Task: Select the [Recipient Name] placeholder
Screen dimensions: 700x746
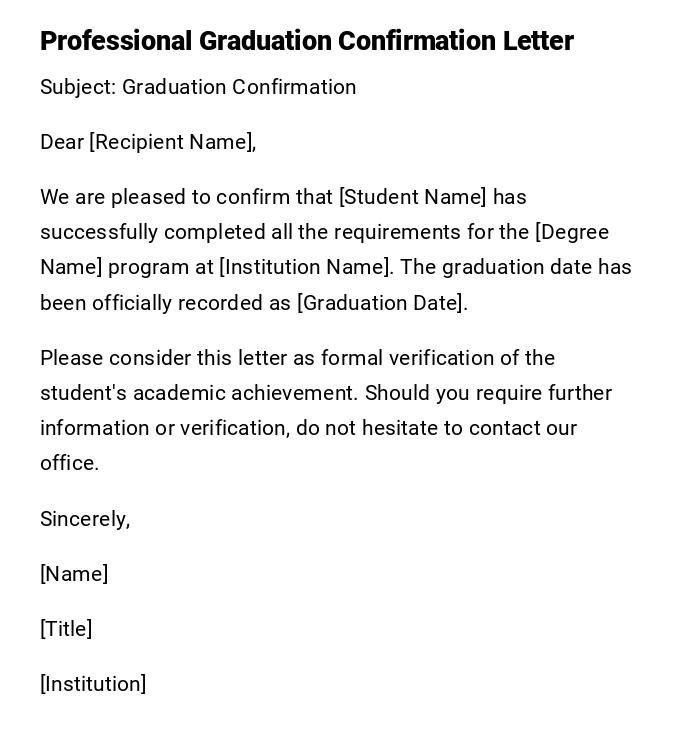Action: click(x=172, y=142)
